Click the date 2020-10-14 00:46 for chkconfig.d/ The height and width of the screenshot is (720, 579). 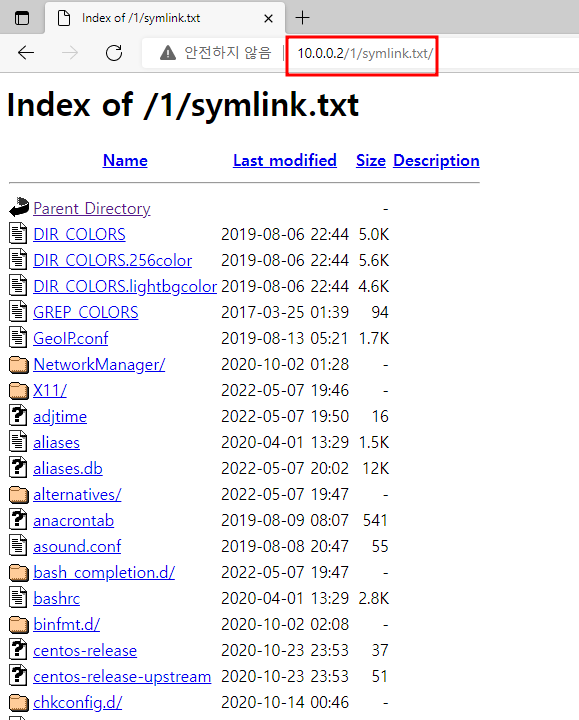point(285,703)
